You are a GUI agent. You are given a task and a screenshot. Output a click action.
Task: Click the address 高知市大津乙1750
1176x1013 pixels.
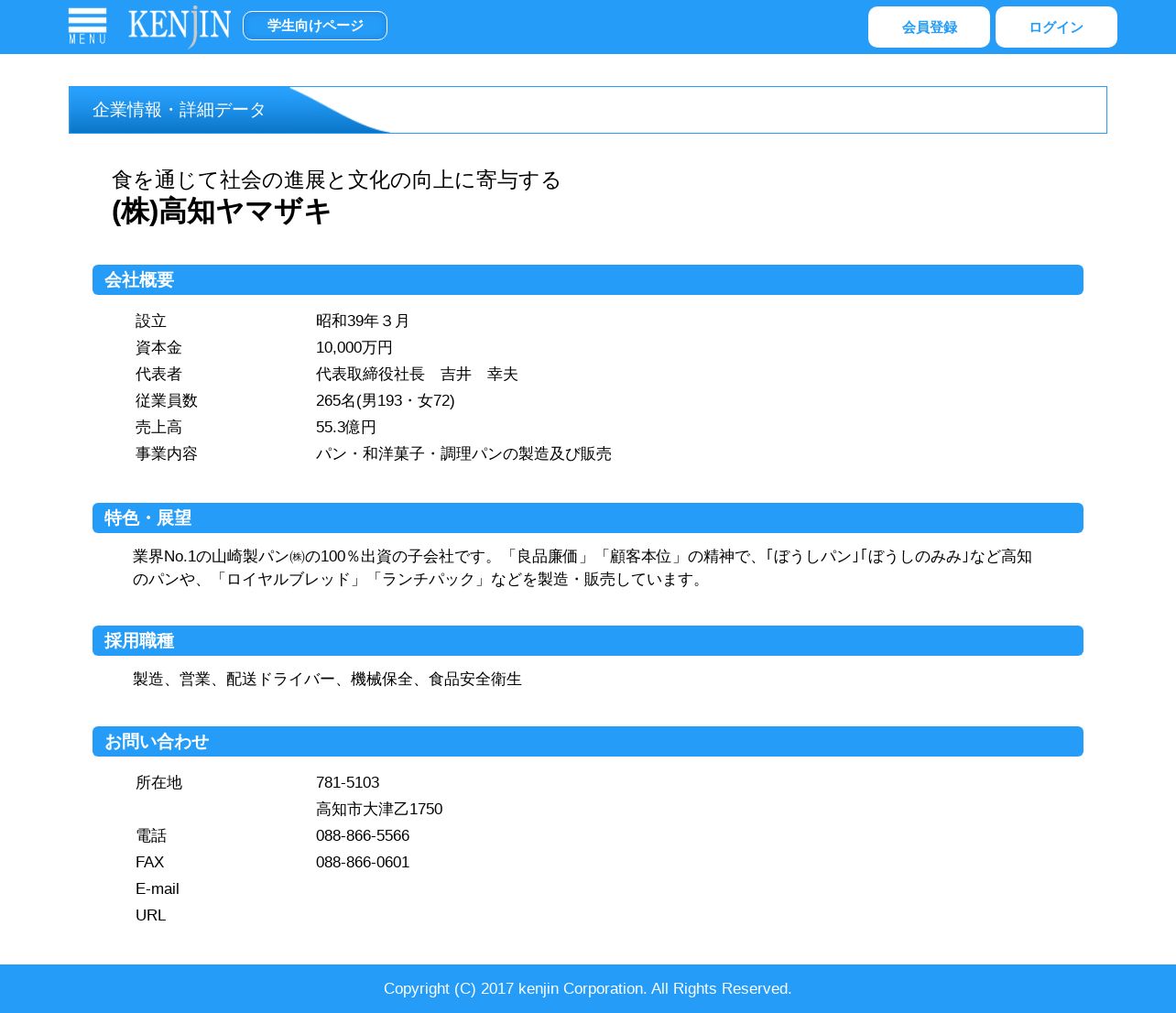pos(379,810)
